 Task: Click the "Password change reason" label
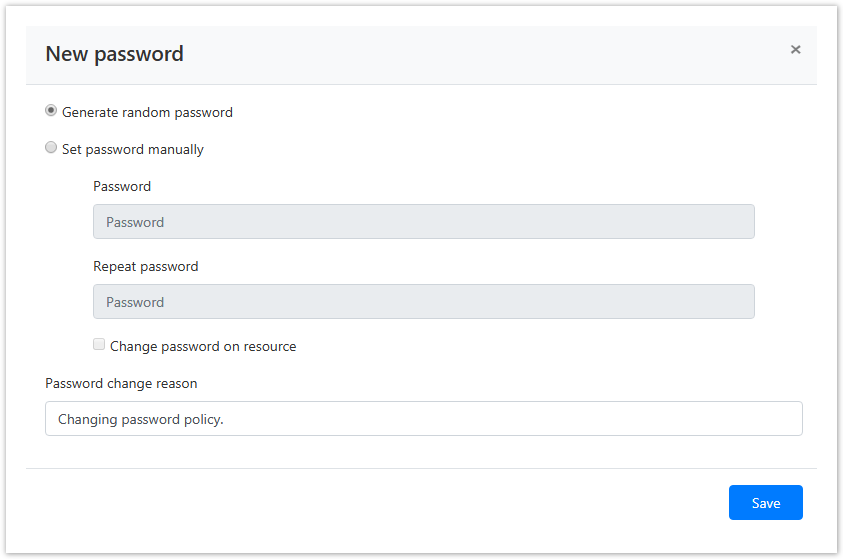[x=121, y=384]
